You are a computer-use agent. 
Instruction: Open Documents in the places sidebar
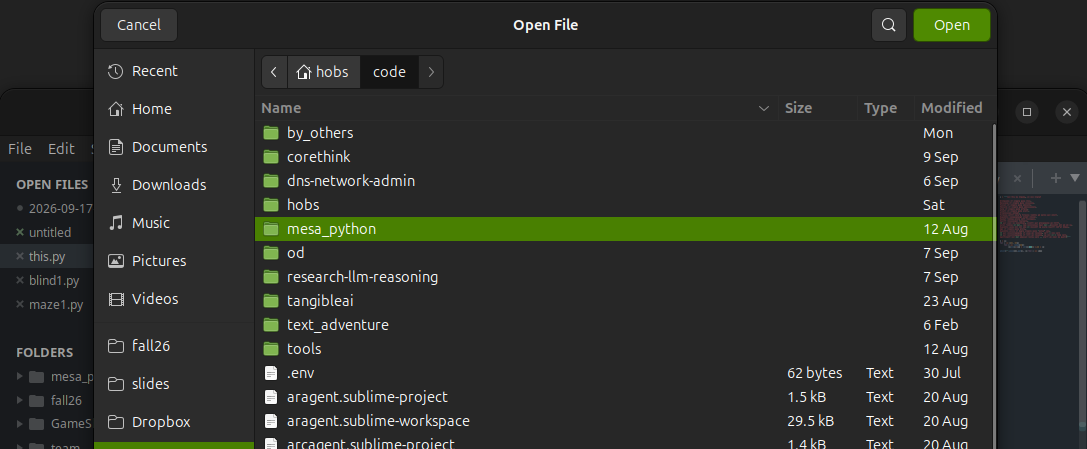tap(174, 147)
